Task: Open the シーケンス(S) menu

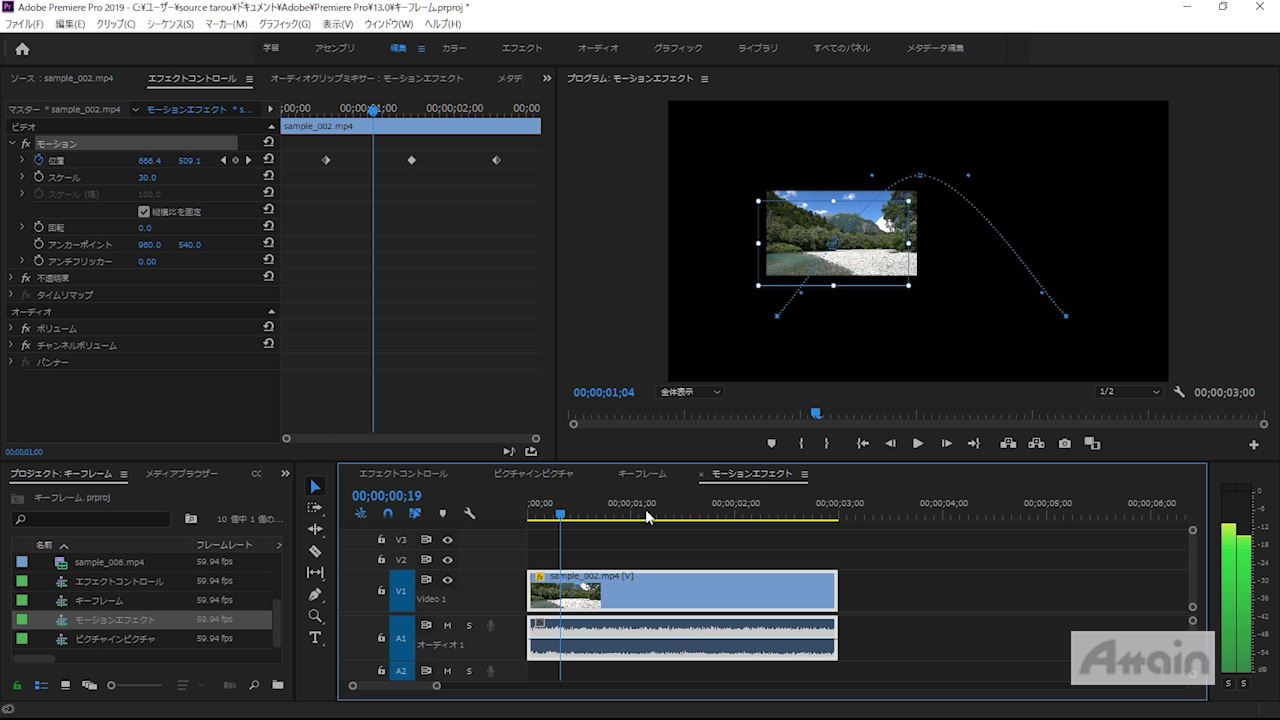Action: point(170,24)
